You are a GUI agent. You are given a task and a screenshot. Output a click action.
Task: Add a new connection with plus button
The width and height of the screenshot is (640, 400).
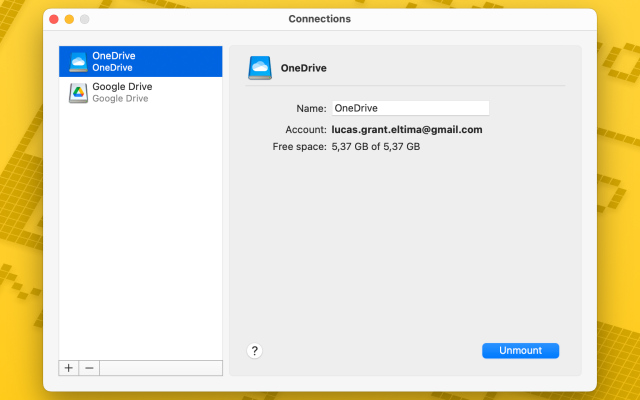coord(69,368)
